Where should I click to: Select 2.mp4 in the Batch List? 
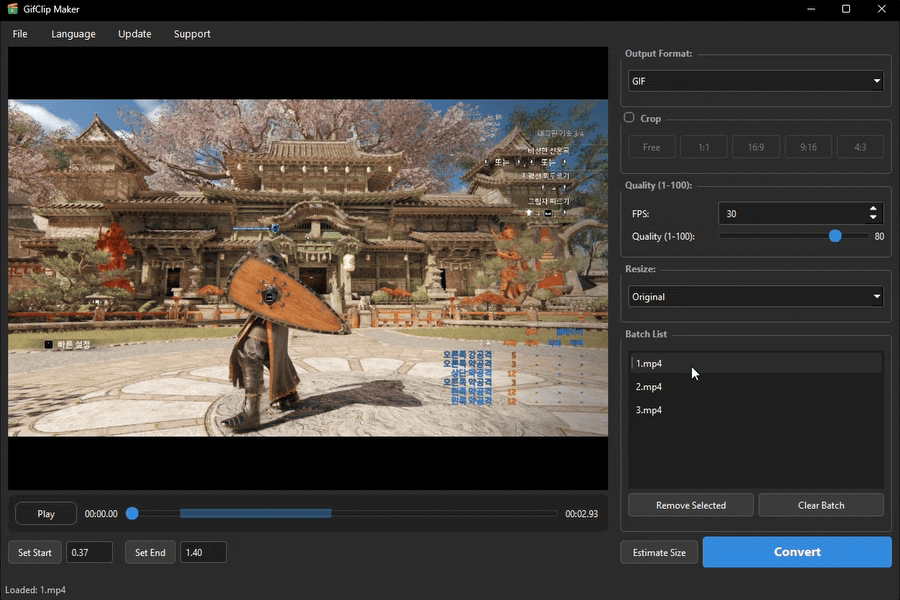coord(755,386)
